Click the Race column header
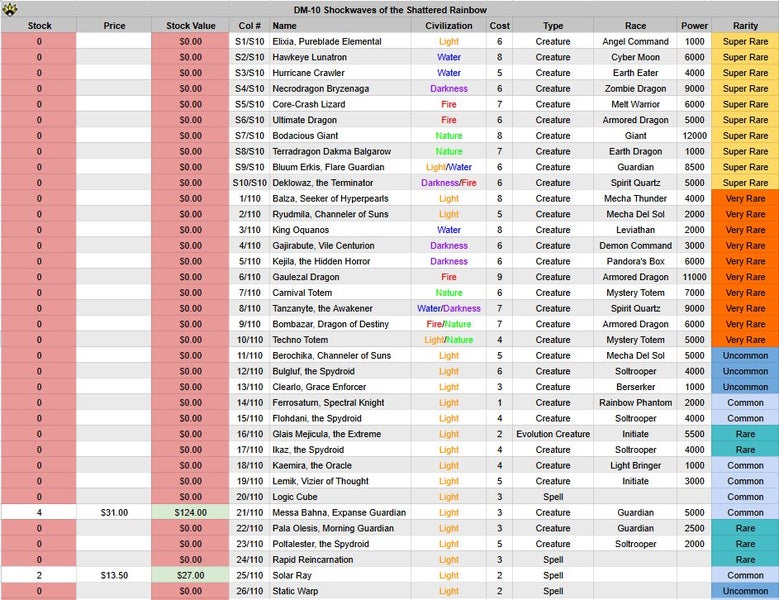The width and height of the screenshot is (779, 600). click(x=635, y=26)
